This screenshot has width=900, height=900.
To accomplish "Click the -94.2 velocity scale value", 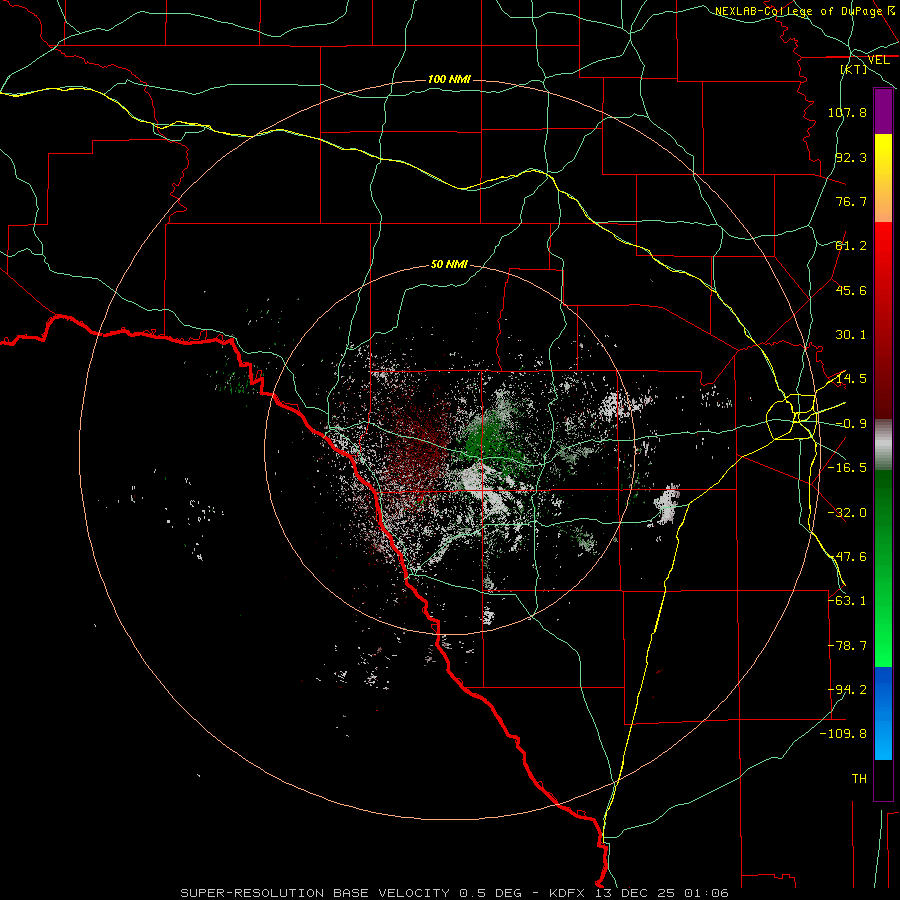I will coord(847,690).
